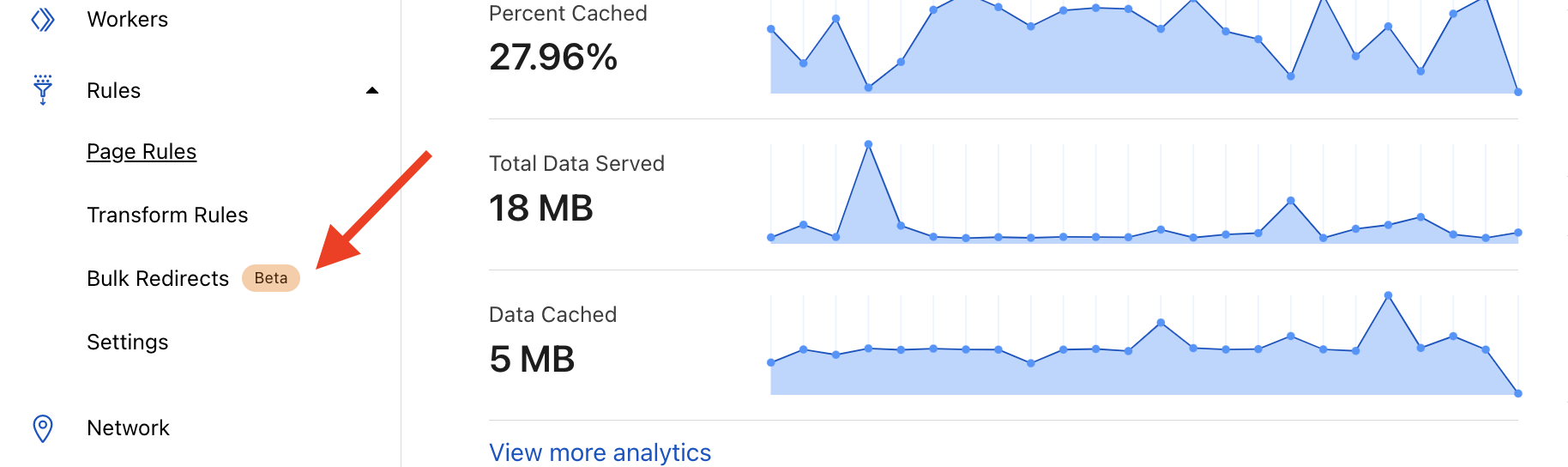Viewport: 1568px width, 467px height.
Task: Collapse the Rules section arrow
Action: click(x=371, y=90)
